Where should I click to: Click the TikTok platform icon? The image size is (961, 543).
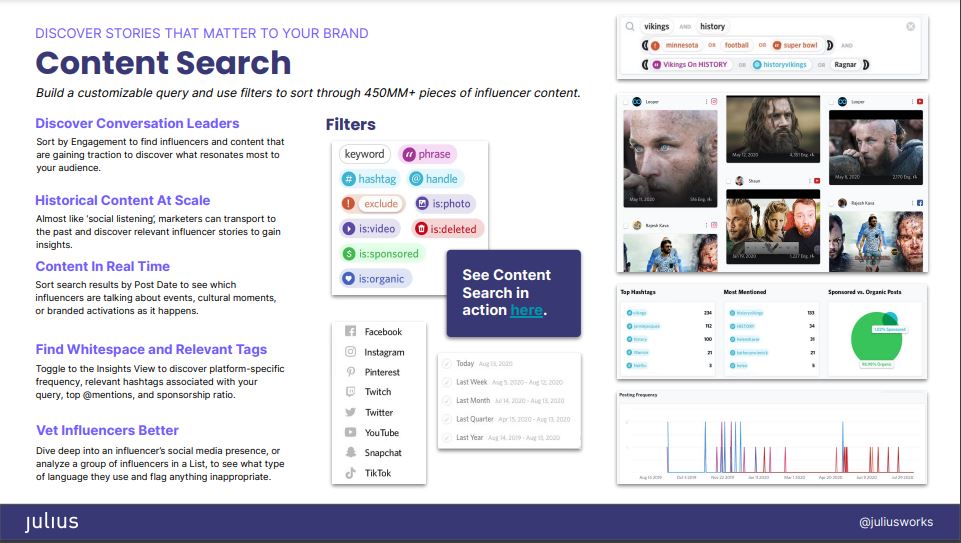tap(351, 473)
